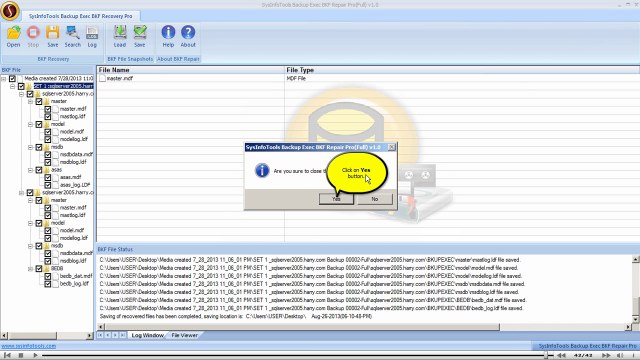
Task: Select the SET 1 sqlserver2005 highlighted label
Action: pyautogui.click(x=63, y=86)
